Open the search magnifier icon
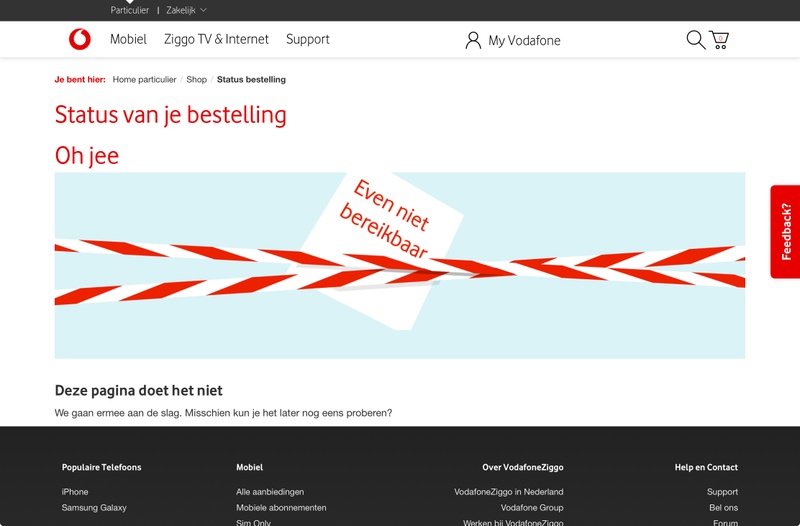The image size is (800, 526). (x=695, y=39)
